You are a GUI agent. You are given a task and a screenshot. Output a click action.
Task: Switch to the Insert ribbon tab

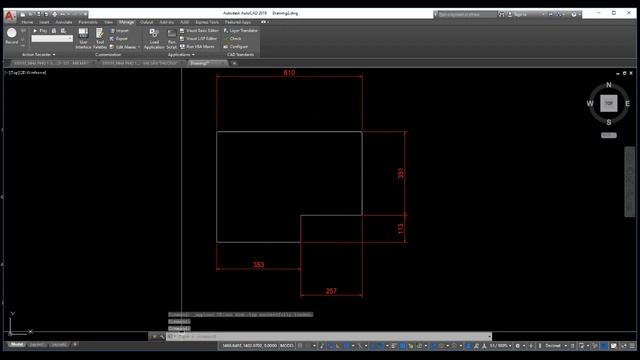(x=44, y=22)
